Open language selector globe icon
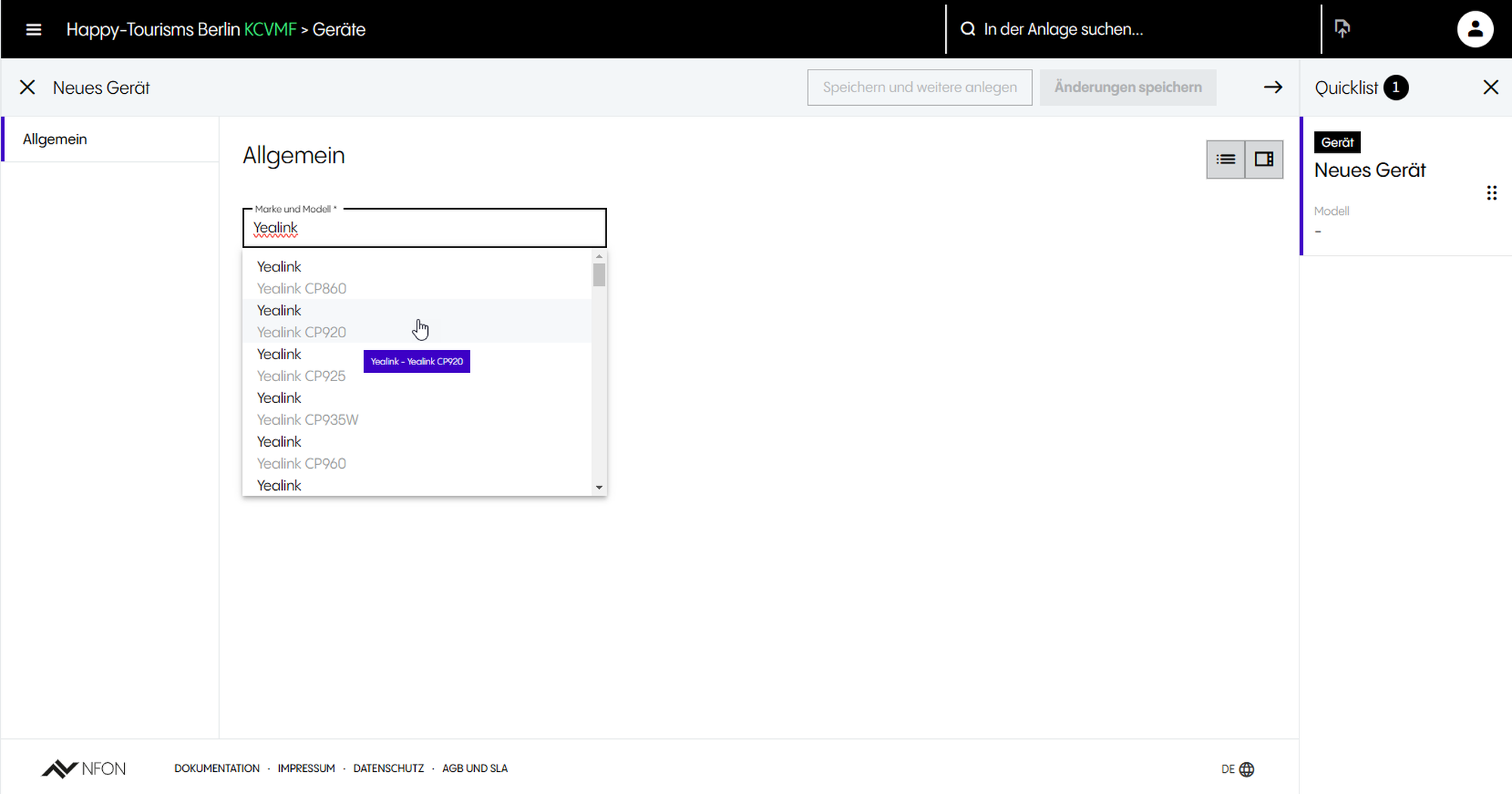The height and width of the screenshot is (794, 1512). pos(1247,769)
